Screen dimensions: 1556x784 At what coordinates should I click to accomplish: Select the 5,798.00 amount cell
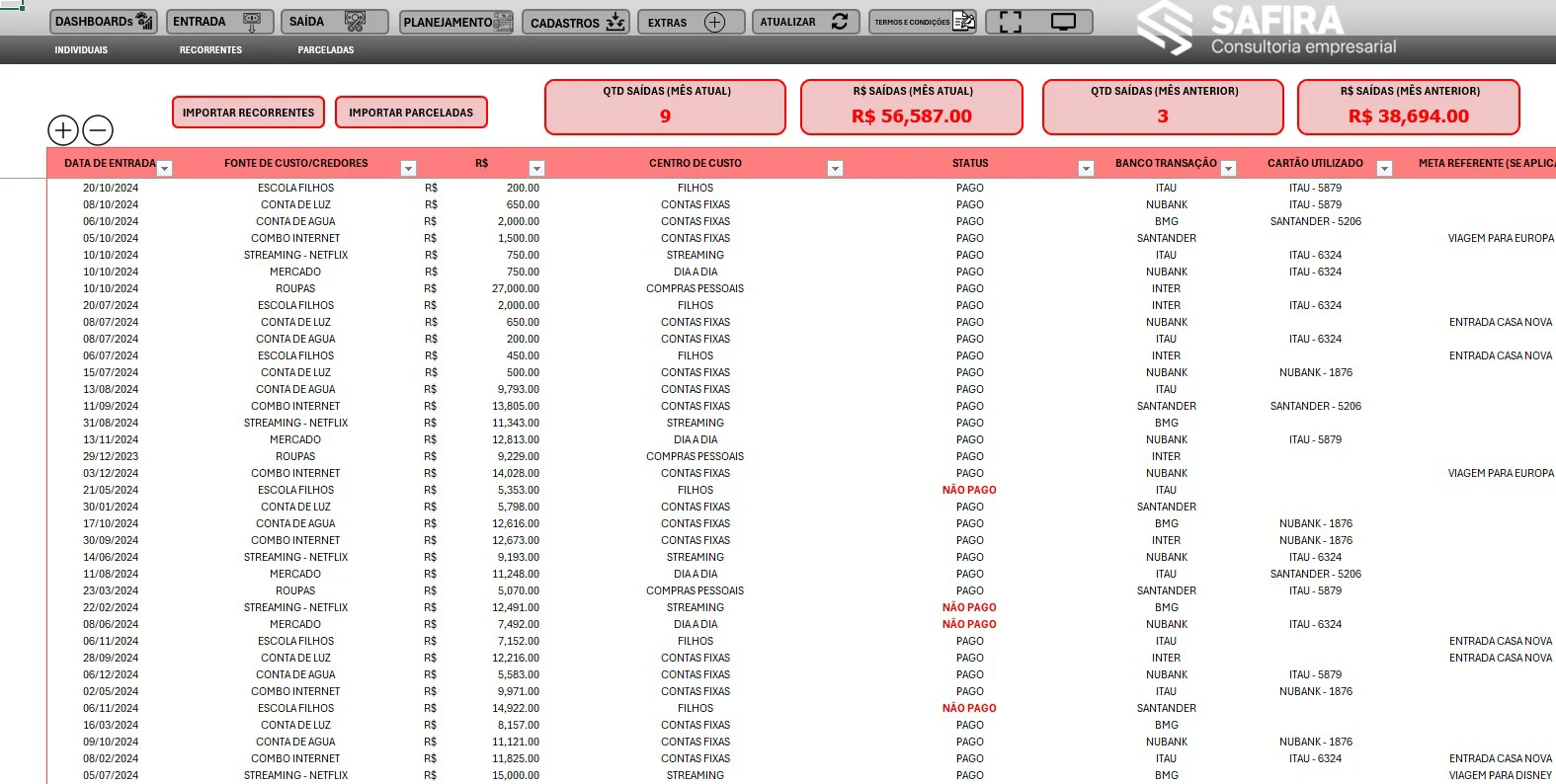click(519, 507)
